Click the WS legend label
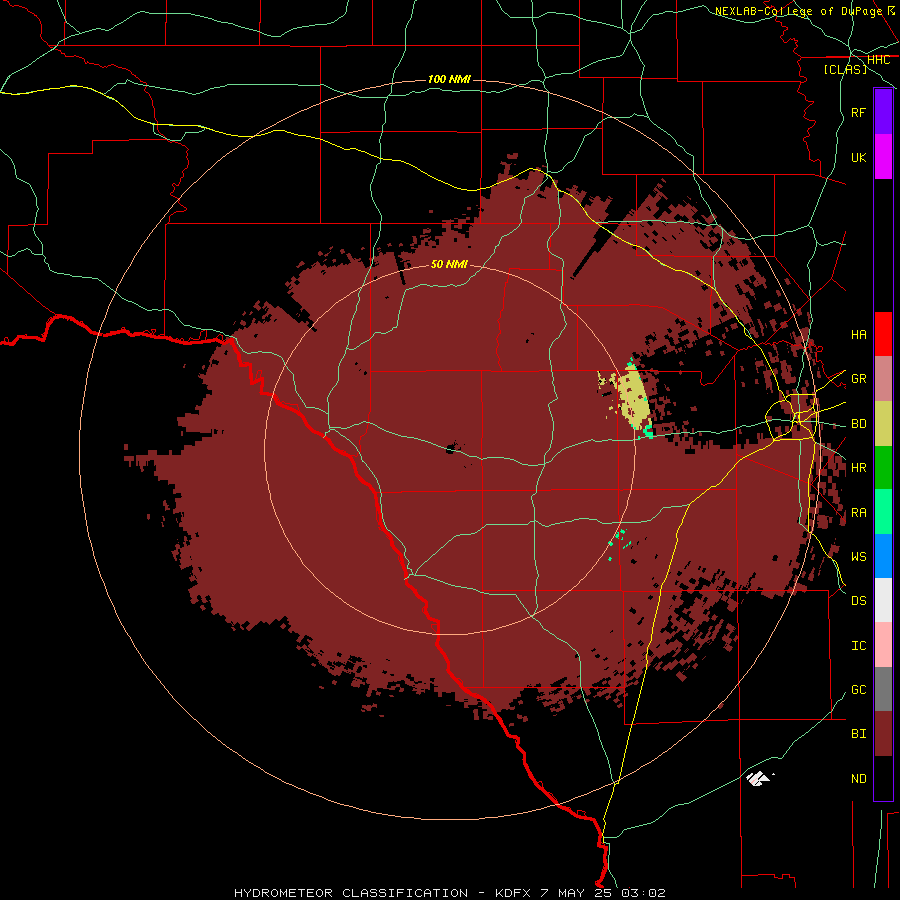Viewport: 900px width, 900px height. click(859, 556)
